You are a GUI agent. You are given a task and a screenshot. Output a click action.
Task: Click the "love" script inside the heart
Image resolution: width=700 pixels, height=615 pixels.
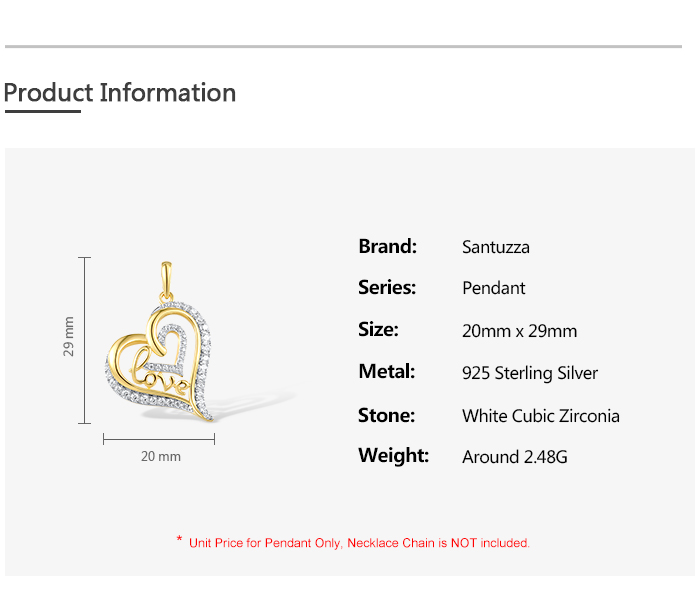(x=162, y=379)
